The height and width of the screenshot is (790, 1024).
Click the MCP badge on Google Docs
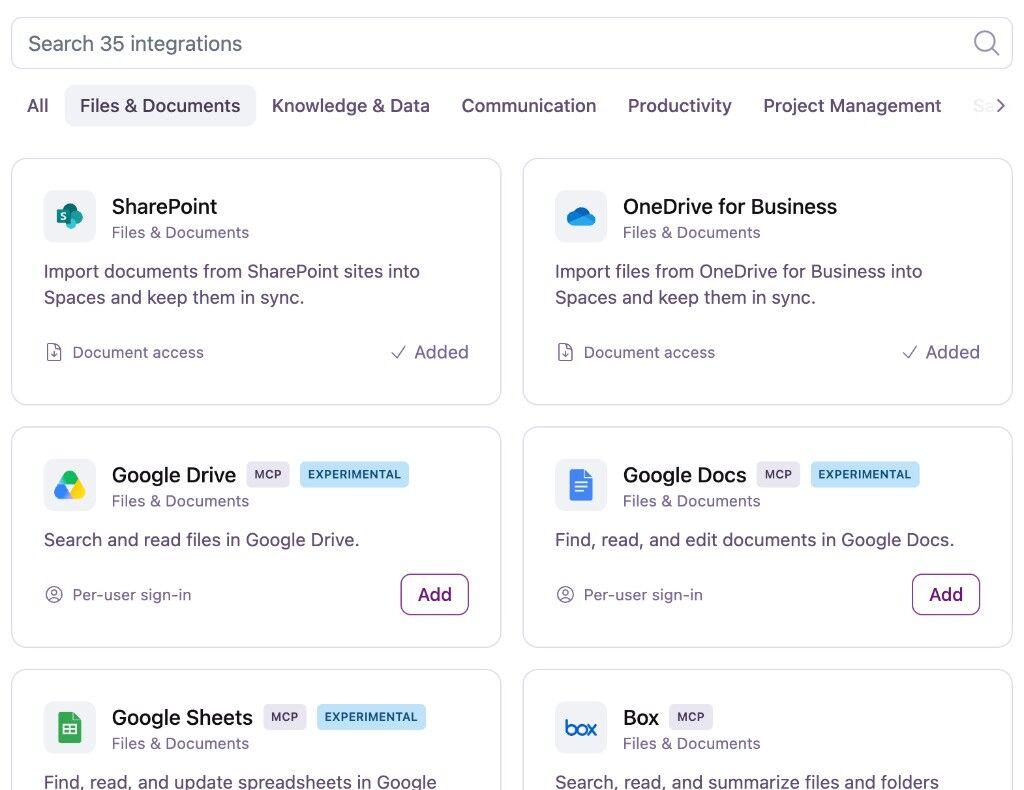coord(778,475)
